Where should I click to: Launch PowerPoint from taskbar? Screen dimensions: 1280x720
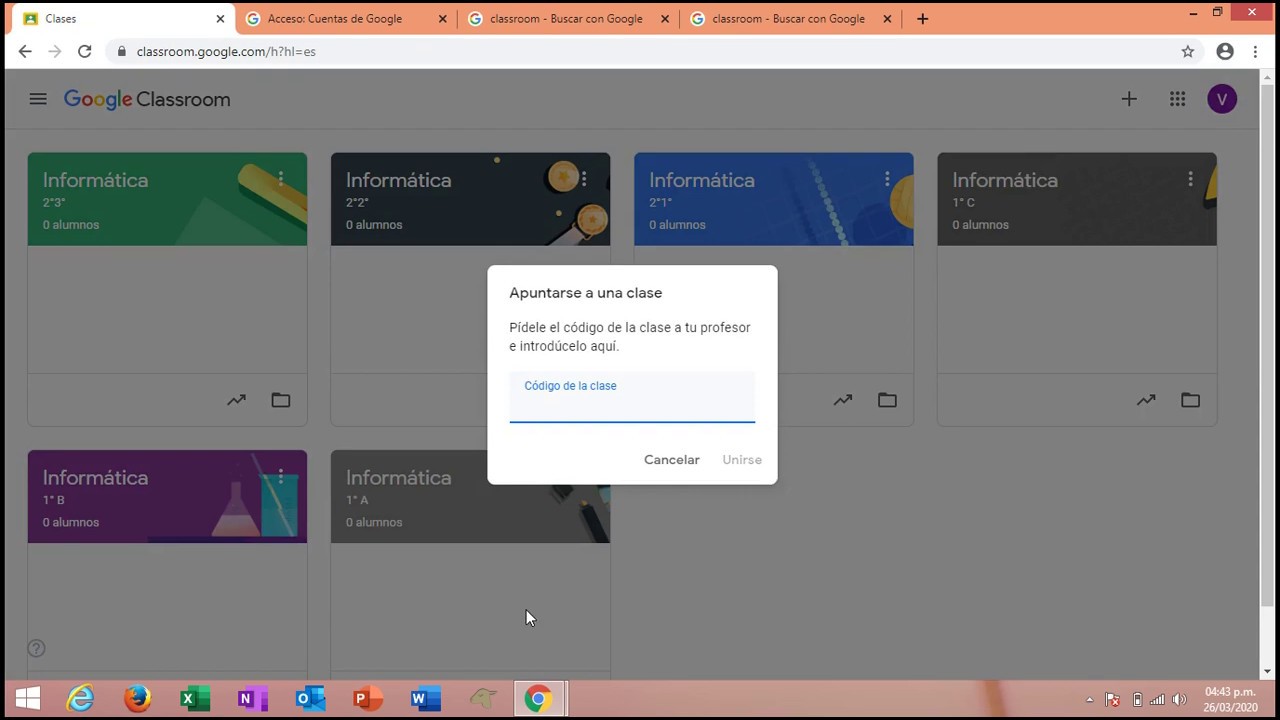pos(367,699)
